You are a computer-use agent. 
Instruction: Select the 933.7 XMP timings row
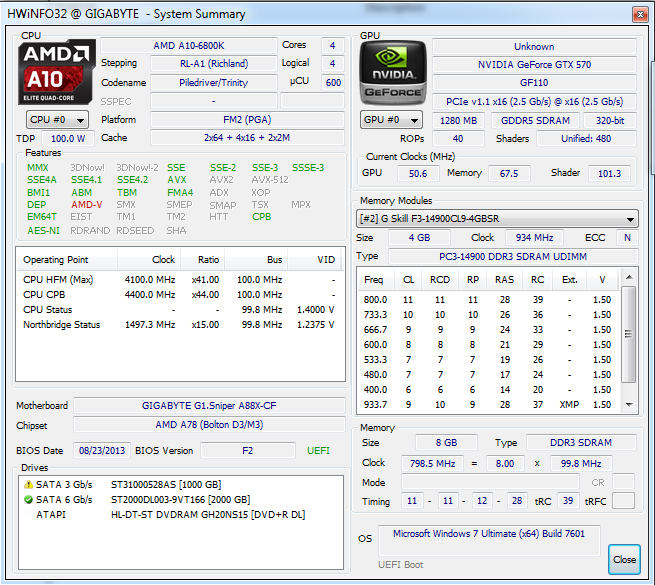pyautogui.click(x=488, y=405)
